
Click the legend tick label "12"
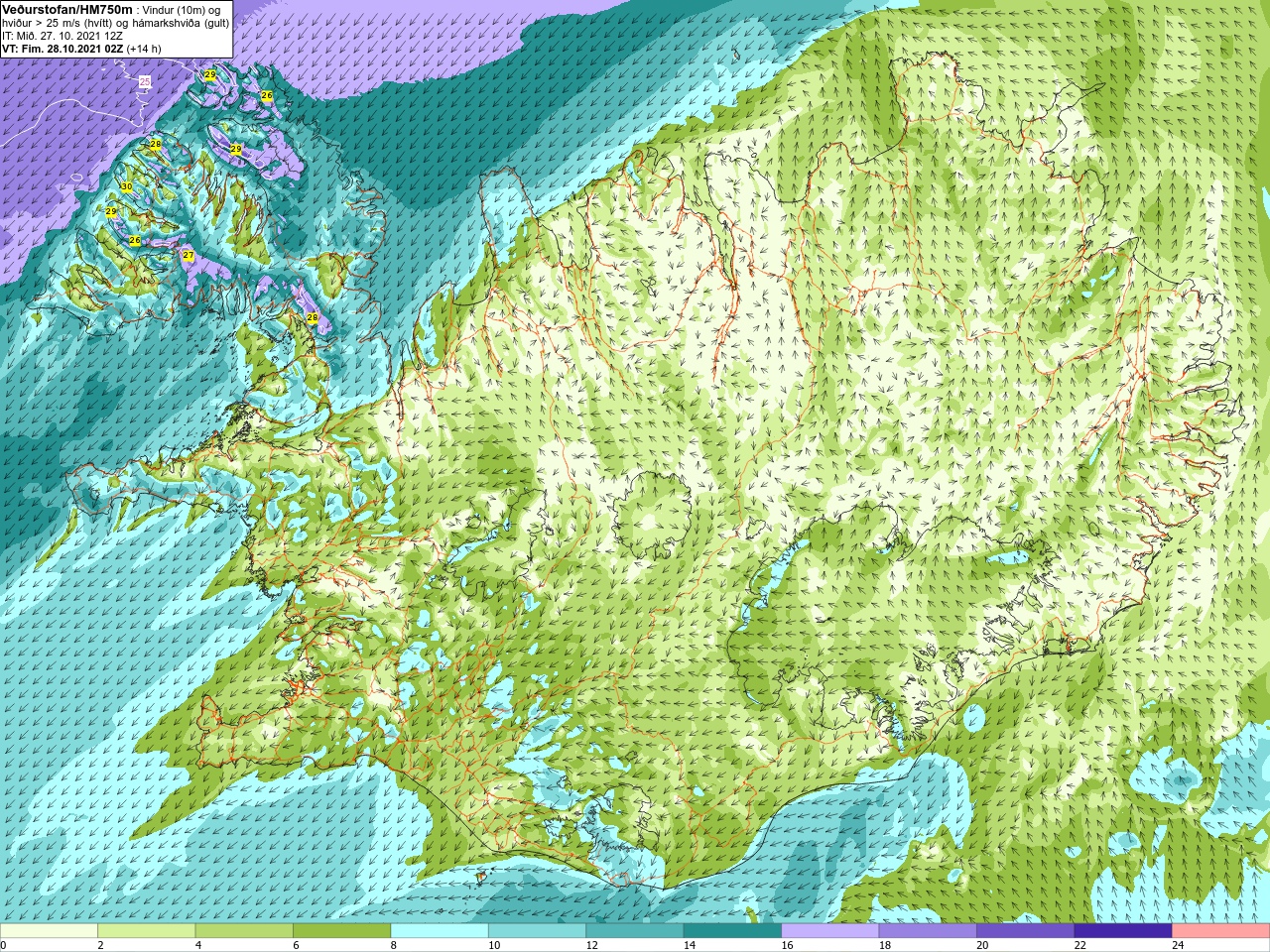[x=591, y=945]
